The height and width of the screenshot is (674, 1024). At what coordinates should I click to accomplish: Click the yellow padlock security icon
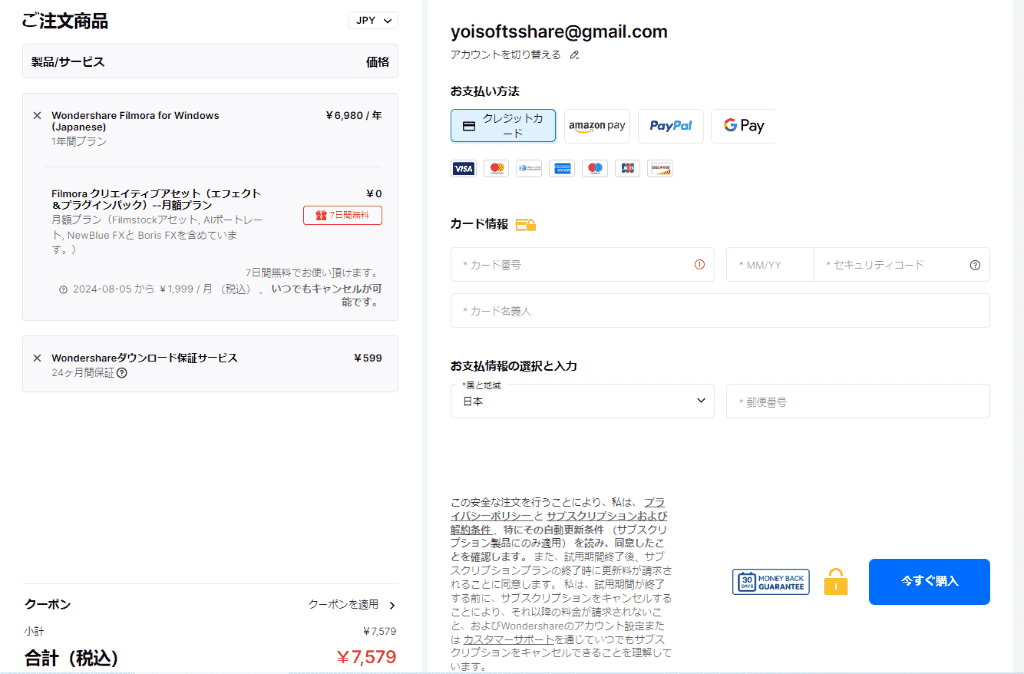(x=835, y=581)
